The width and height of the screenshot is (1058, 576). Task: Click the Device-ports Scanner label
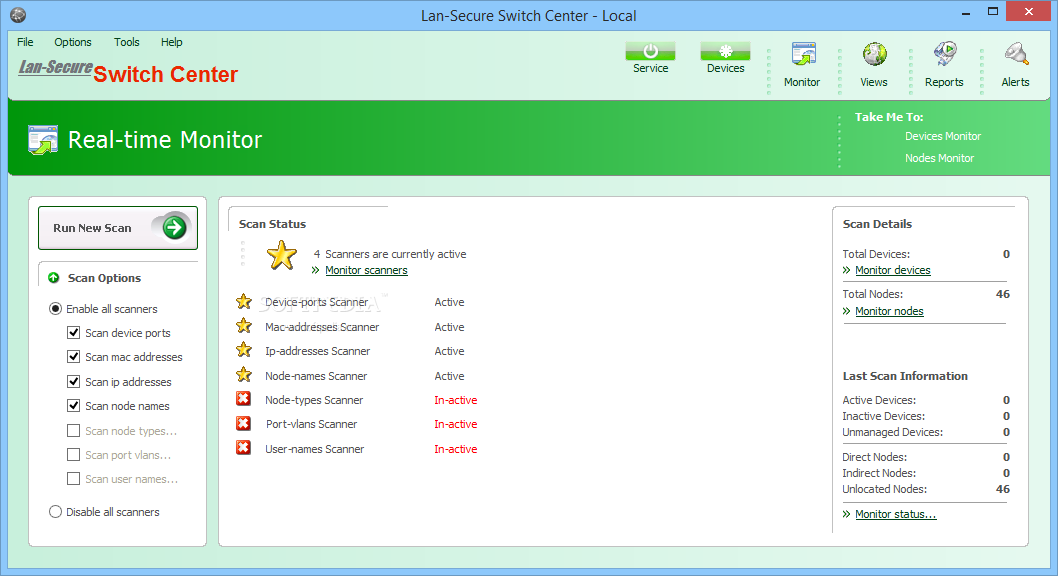[x=316, y=302]
